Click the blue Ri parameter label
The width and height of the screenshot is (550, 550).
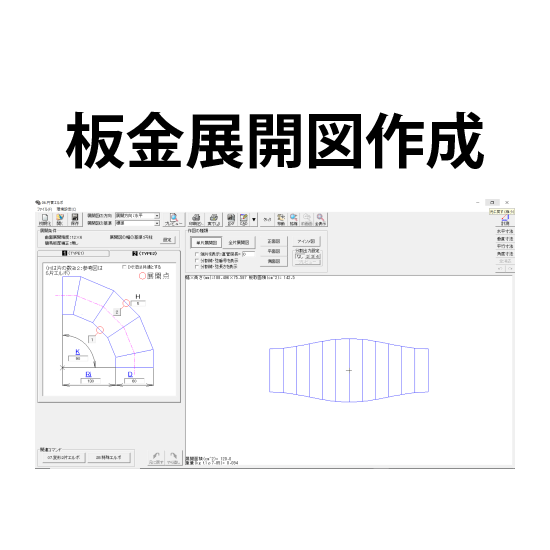[88, 374]
